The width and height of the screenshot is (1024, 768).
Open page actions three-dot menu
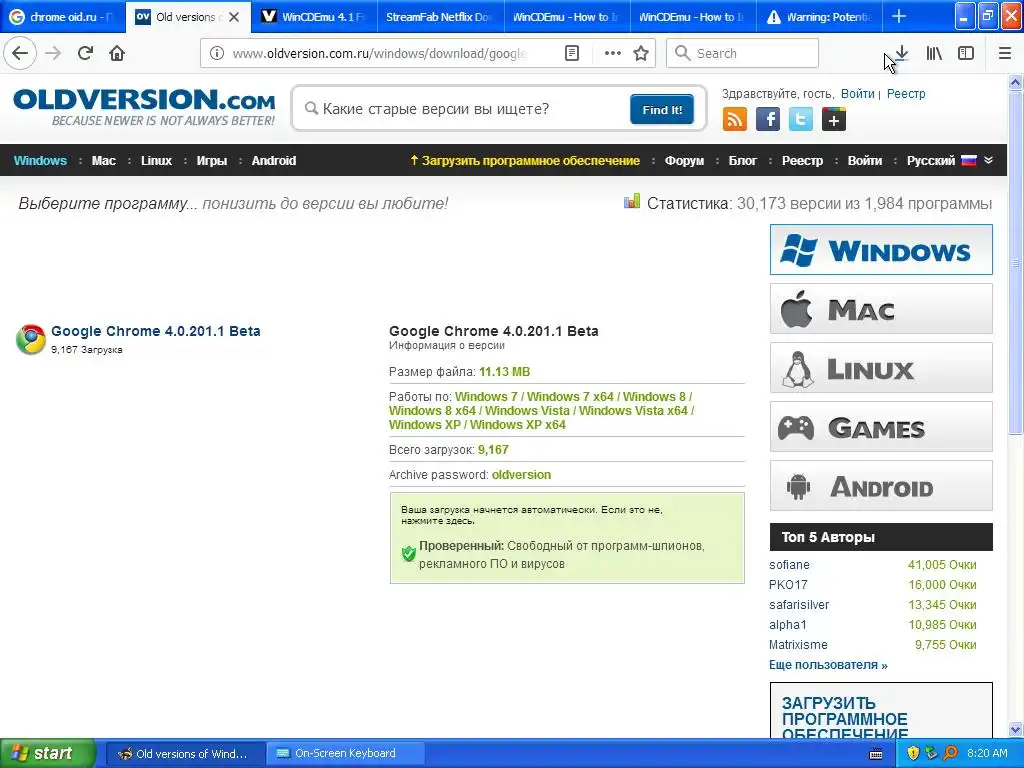[x=613, y=53]
